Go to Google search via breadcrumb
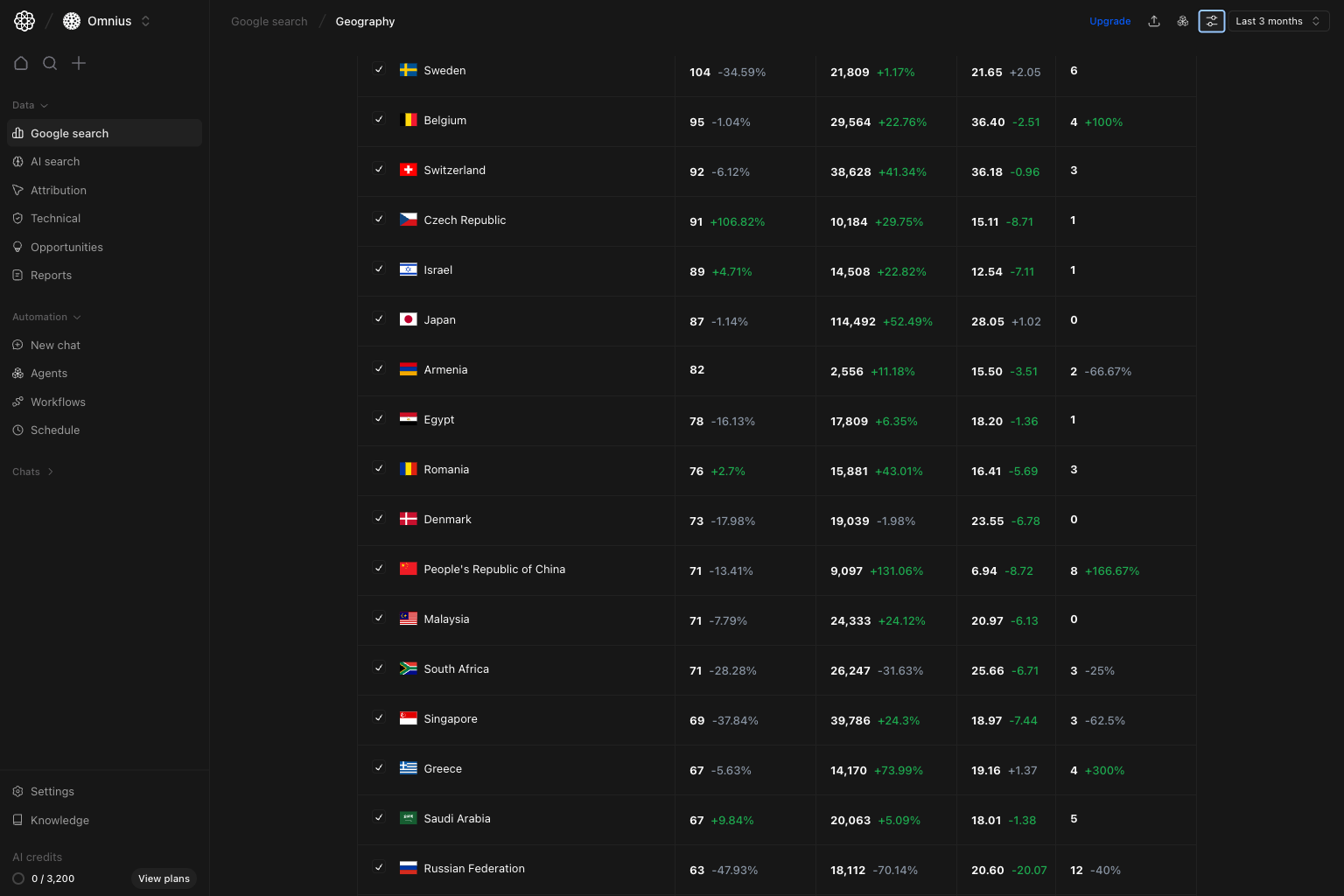 269,21
